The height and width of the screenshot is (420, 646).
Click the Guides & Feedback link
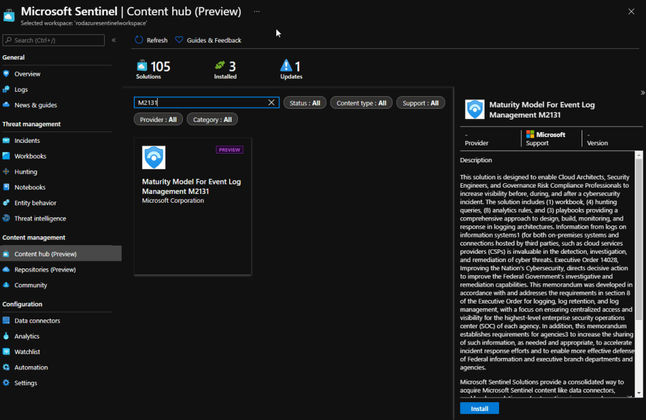(x=214, y=40)
